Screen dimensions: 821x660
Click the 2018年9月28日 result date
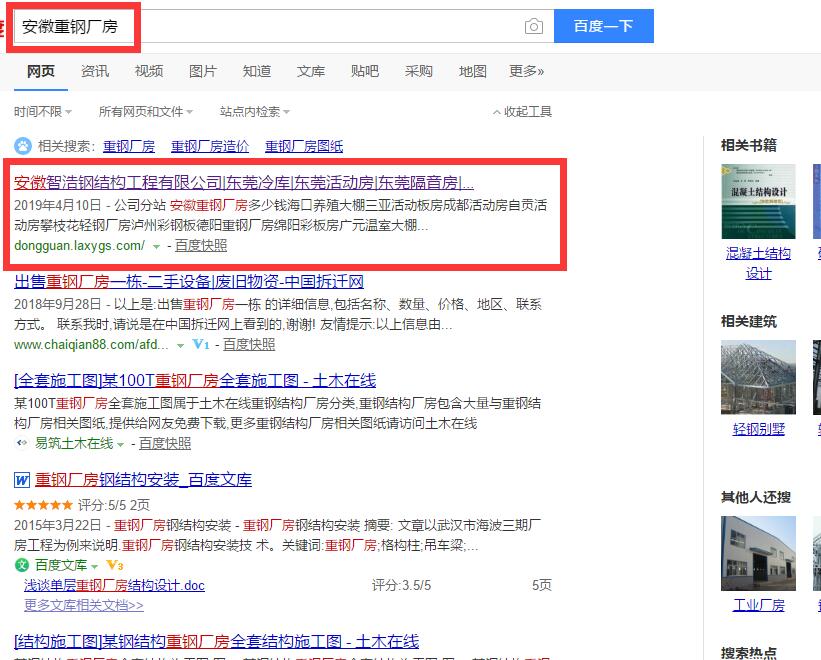click(x=58, y=304)
